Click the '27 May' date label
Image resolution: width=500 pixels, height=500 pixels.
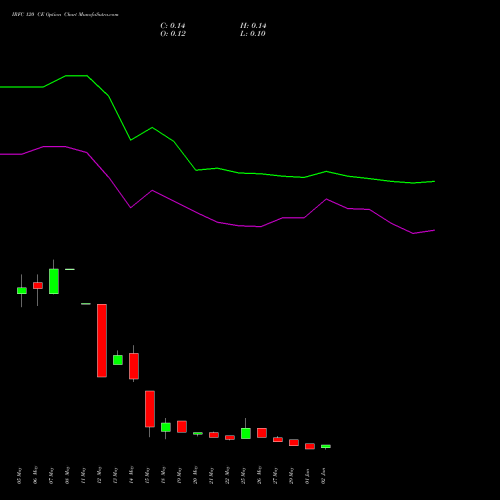click(x=275, y=476)
